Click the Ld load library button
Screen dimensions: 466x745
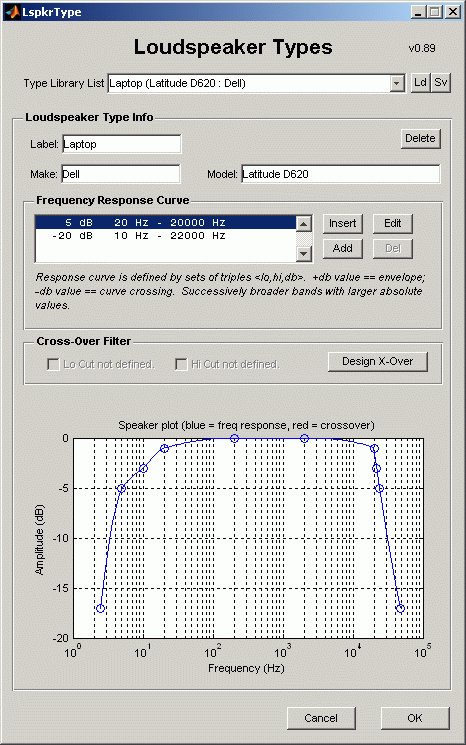pos(420,83)
